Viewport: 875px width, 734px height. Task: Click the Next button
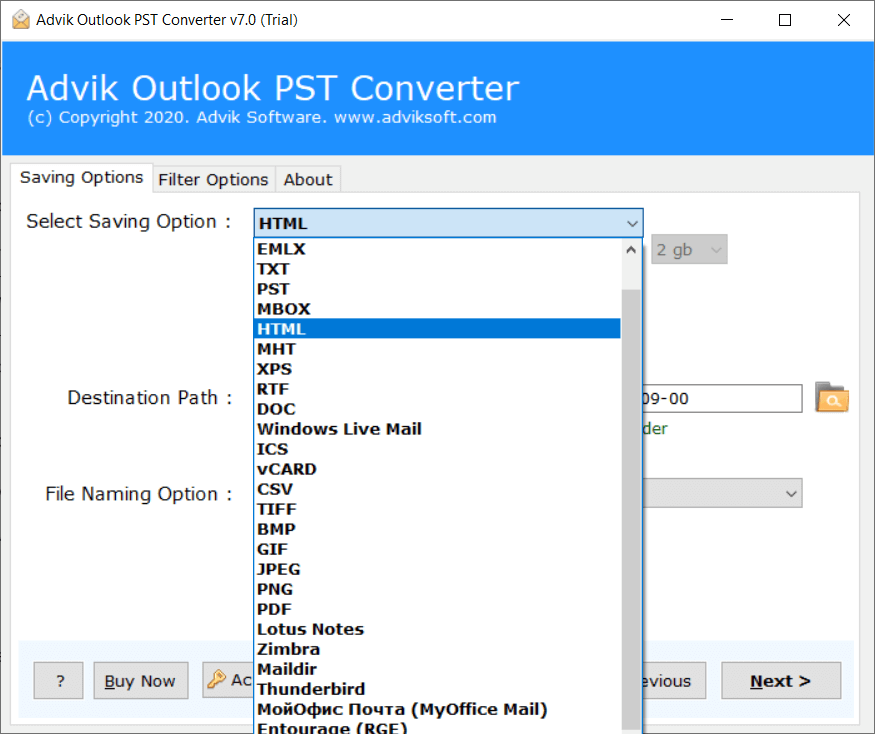(780, 681)
